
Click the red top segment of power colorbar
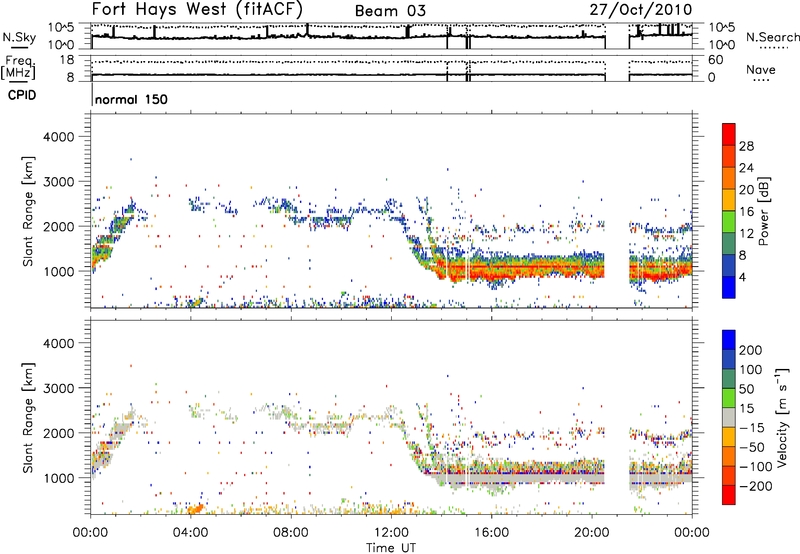pyautogui.click(x=729, y=134)
